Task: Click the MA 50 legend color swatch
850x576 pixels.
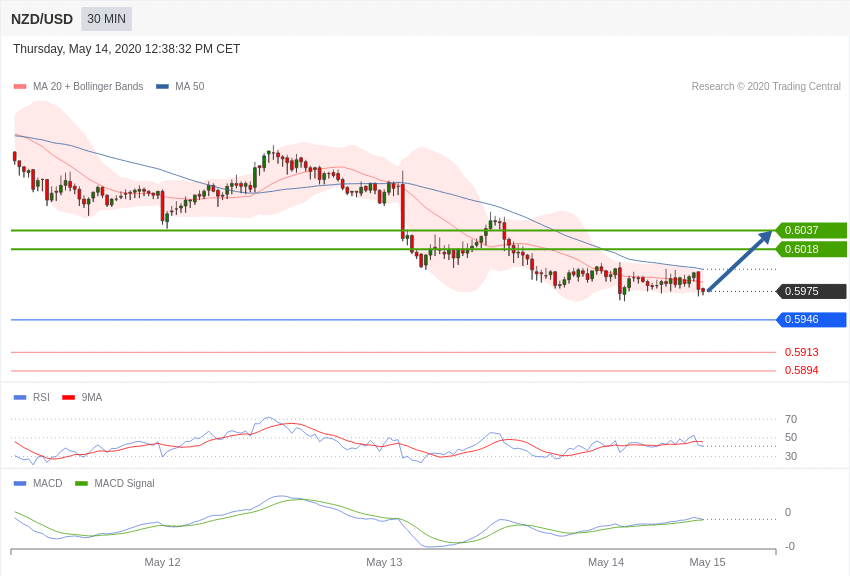Action: pyautogui.click(x=162, y=86)
